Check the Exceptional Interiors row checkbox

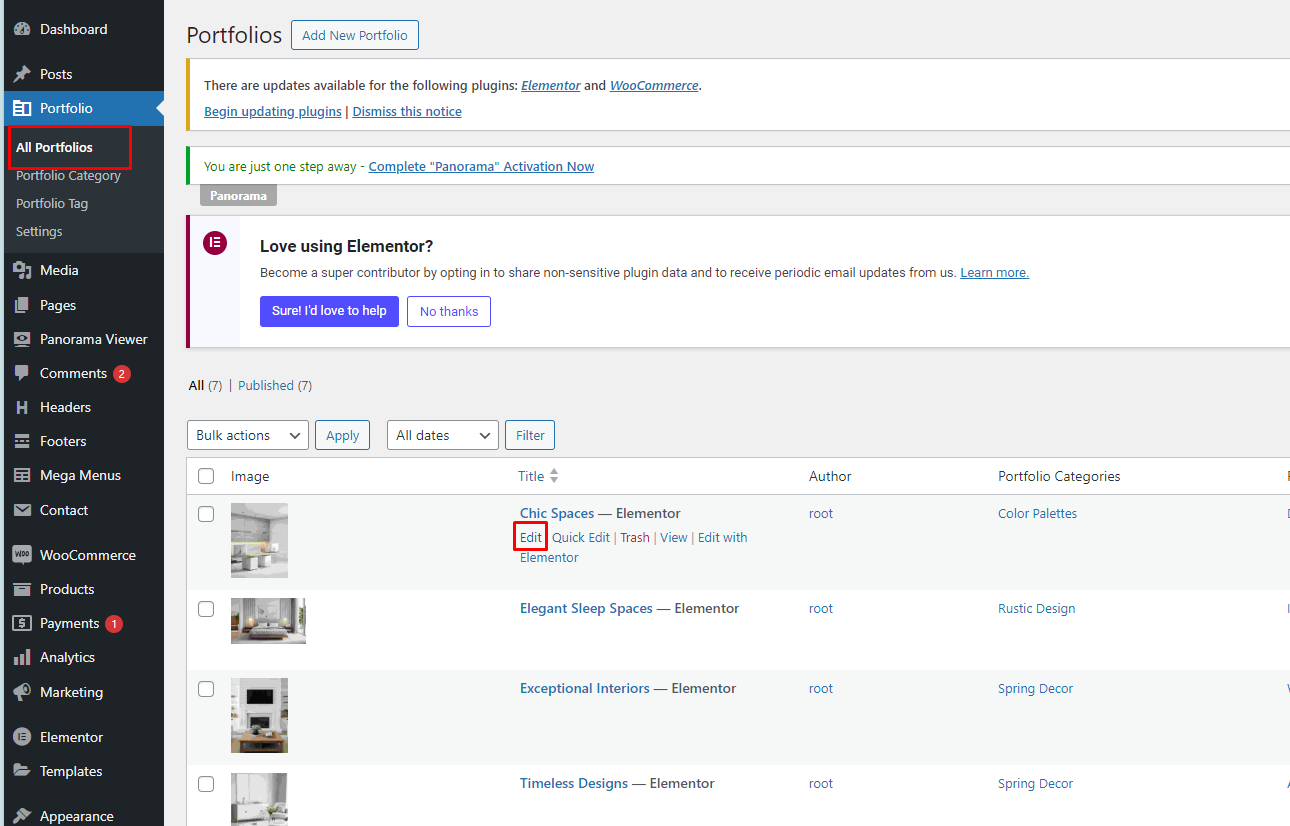click(206, 689)
